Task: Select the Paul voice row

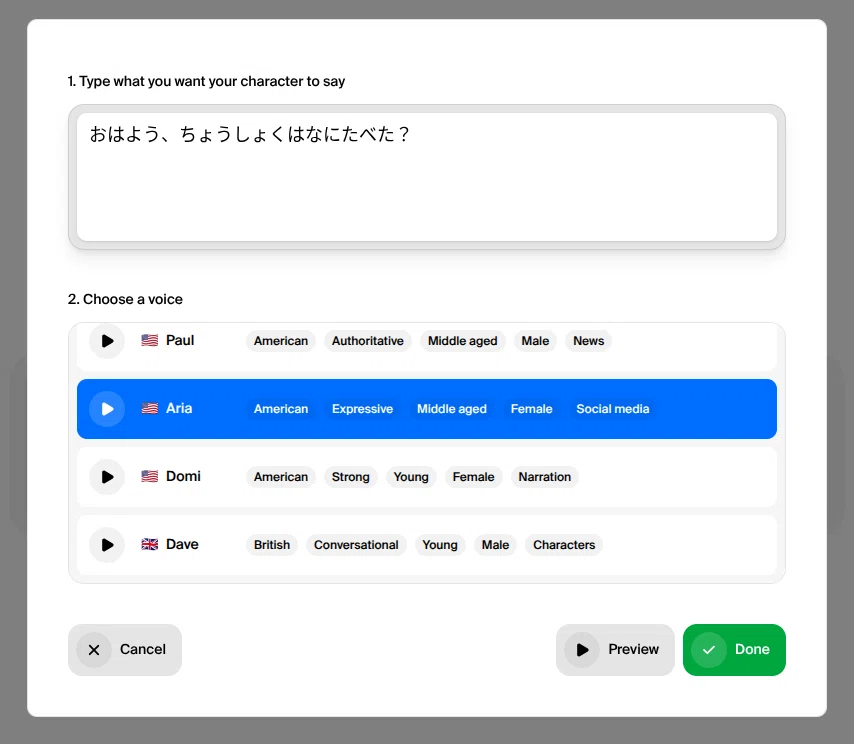Action: [427, 347]
